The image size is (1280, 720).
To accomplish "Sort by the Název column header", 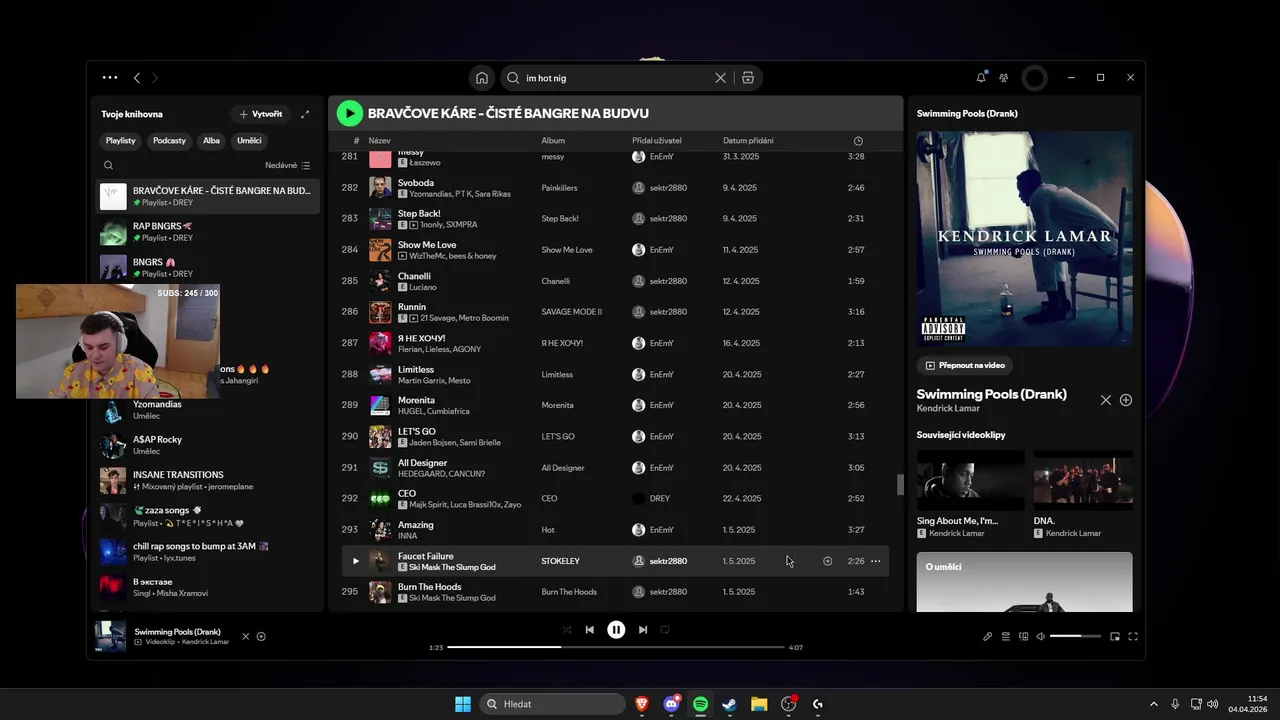I will [379, 141].
